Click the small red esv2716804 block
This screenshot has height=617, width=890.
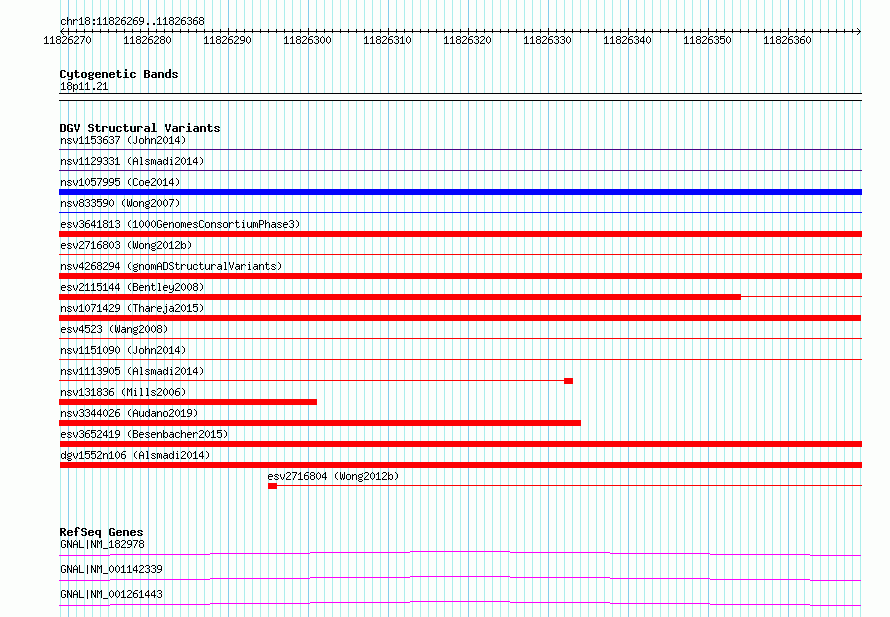[272, 486]
